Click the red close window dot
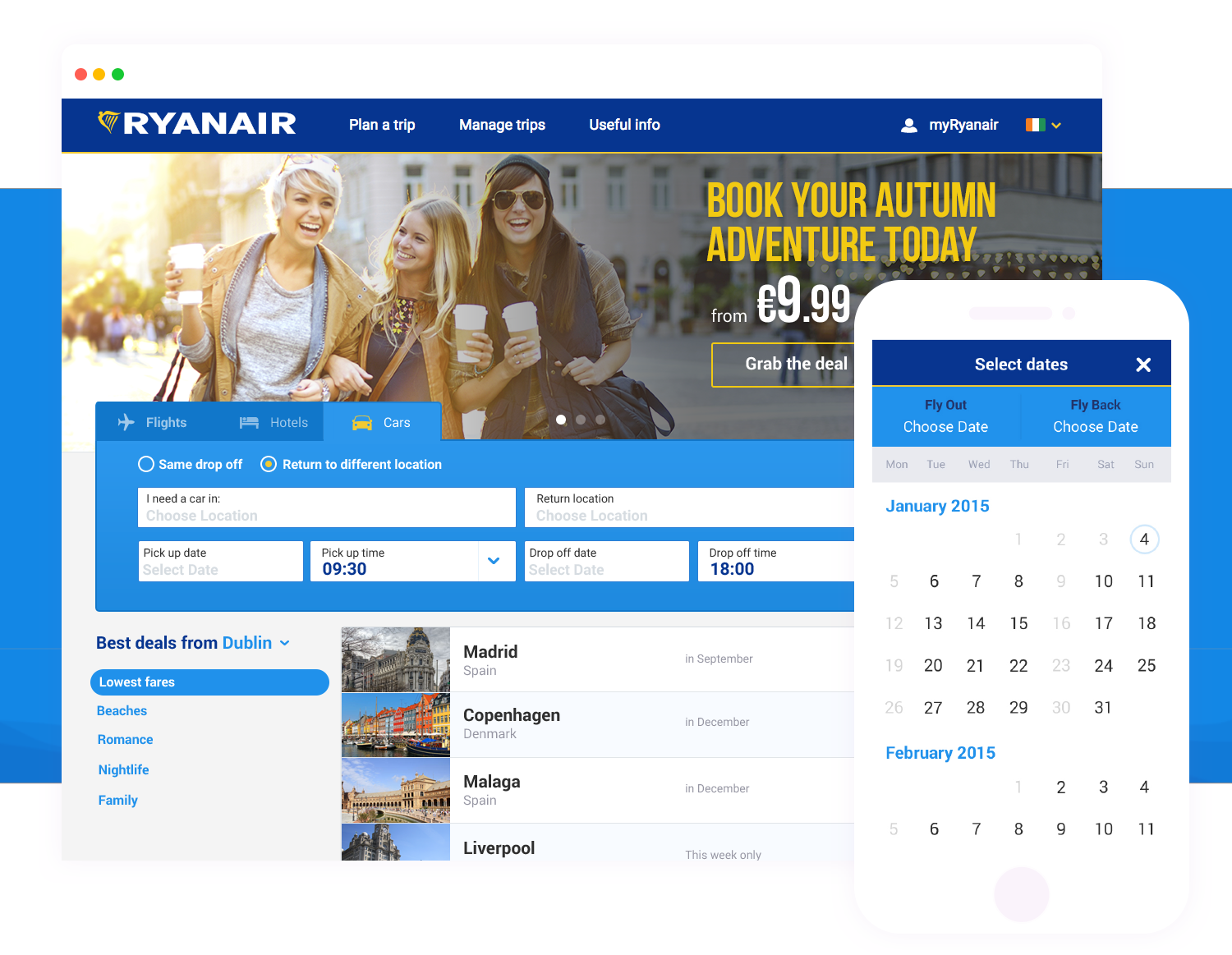The image size is (1232, 955). tap(80, 74)
